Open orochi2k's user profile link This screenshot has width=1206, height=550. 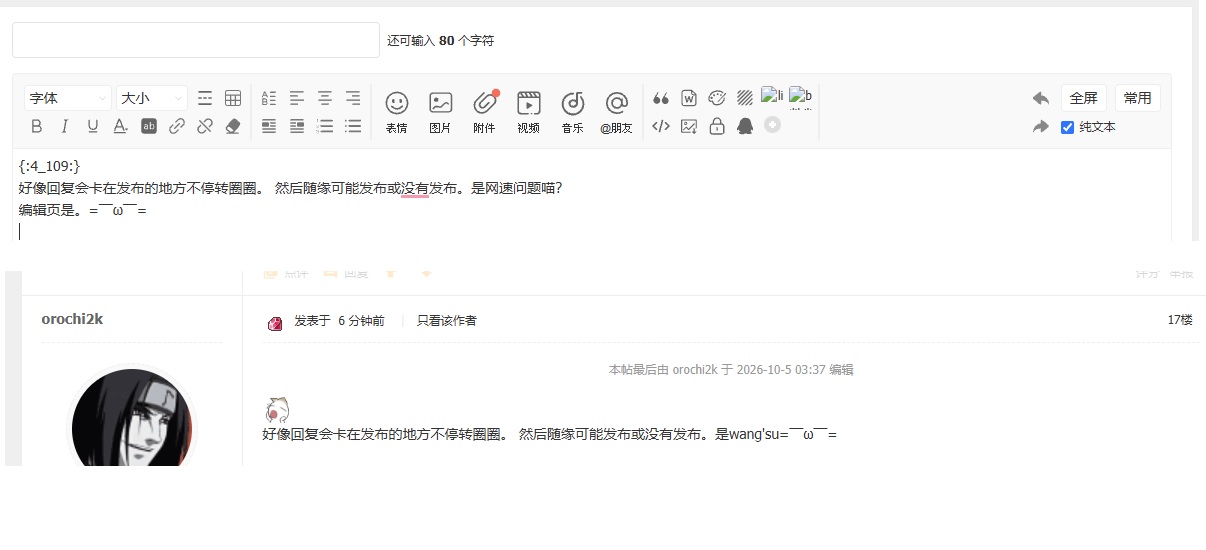[72, 319]
